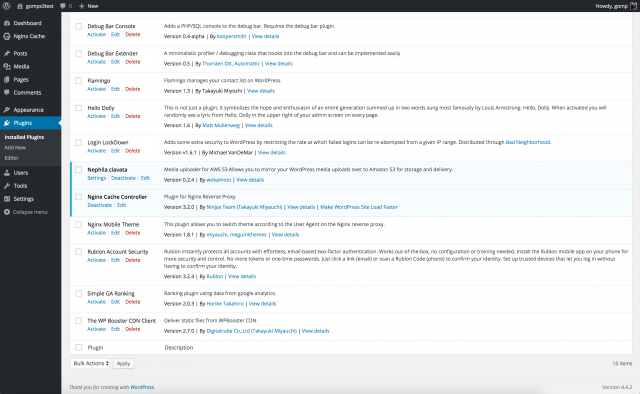
Task: Open Make WordPress Site Load Faster link
Action: point(359,207)
